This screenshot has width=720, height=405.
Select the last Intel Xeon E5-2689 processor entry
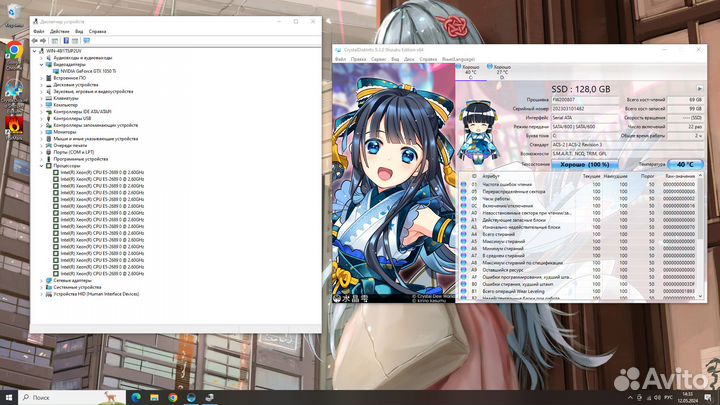point(102,273)
